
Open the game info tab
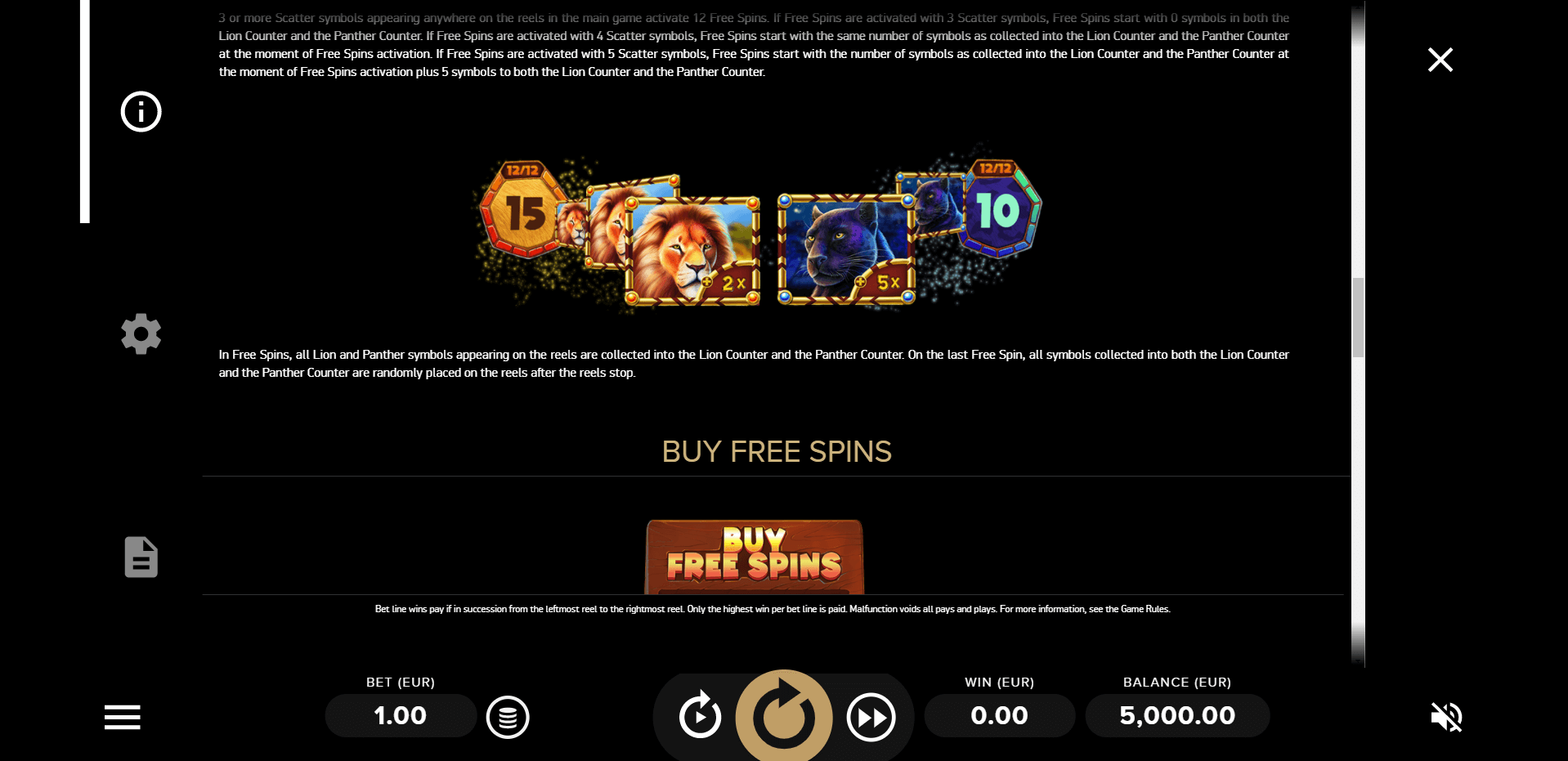(x=141, y=111)
